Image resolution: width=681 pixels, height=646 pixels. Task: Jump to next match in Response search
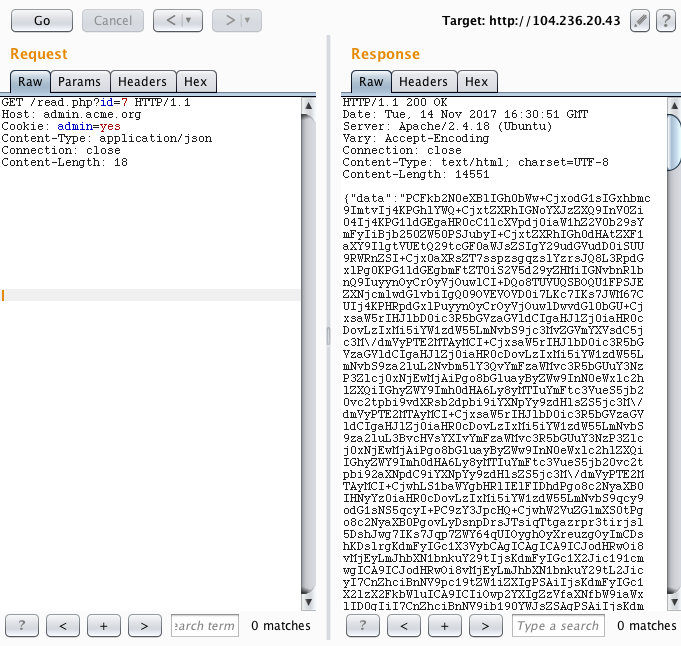click(x=485, y=626)
